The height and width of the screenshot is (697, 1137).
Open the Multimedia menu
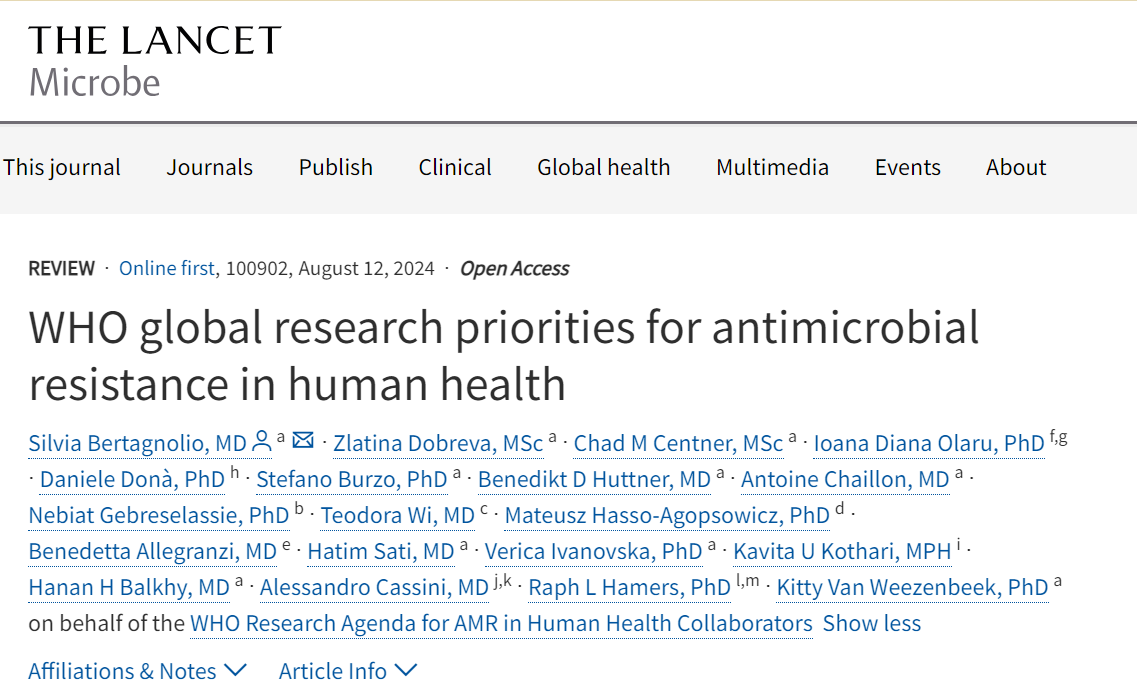[772, 168]
